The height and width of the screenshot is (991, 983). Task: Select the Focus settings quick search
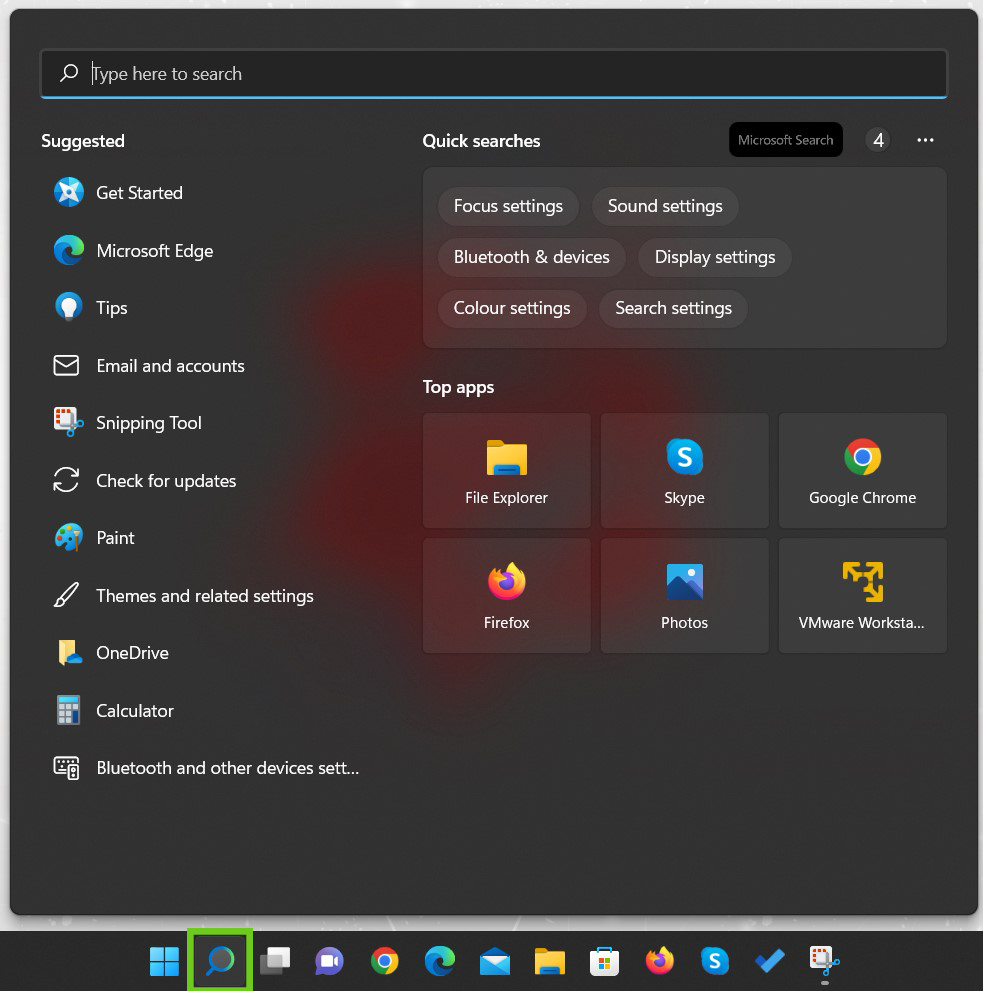pyautogui.click(x=508, y=206)
